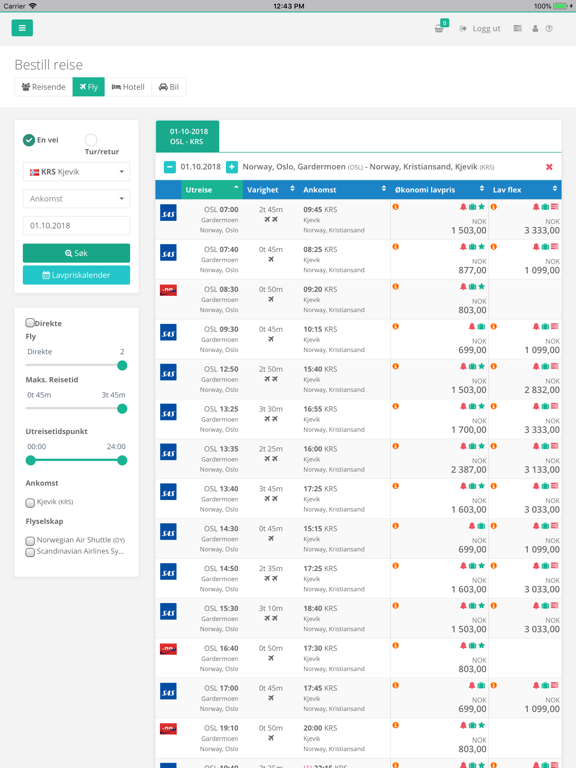Open the user profile icon

click(535, 28)
